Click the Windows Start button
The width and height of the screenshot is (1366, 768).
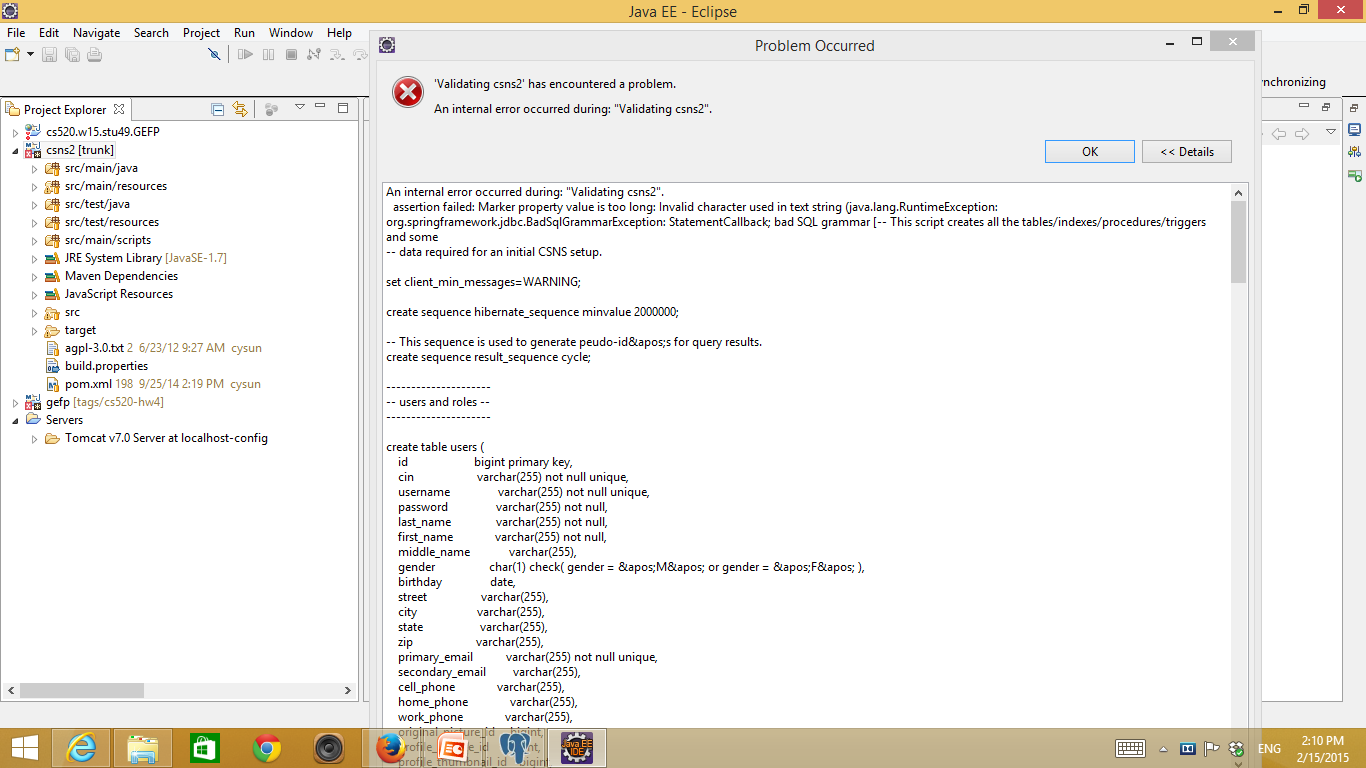[24, 747]
